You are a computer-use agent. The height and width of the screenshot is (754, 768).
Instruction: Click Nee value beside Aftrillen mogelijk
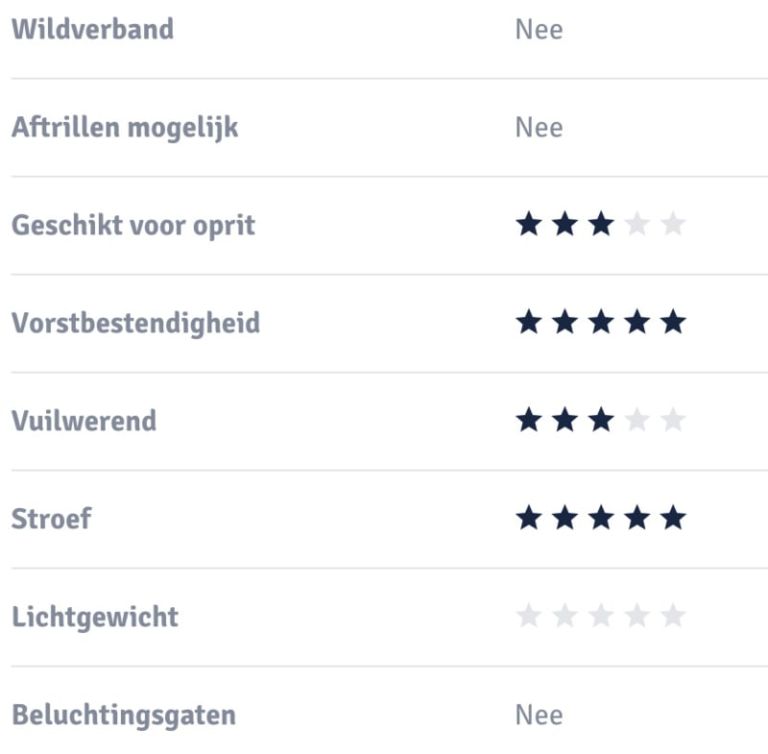point(539,128)
